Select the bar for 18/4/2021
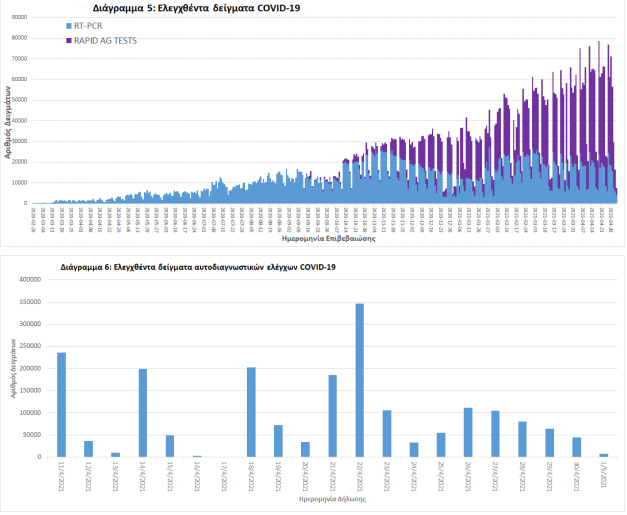The width and height of the screenshot is (627, 515). click(x=251, y=411)
